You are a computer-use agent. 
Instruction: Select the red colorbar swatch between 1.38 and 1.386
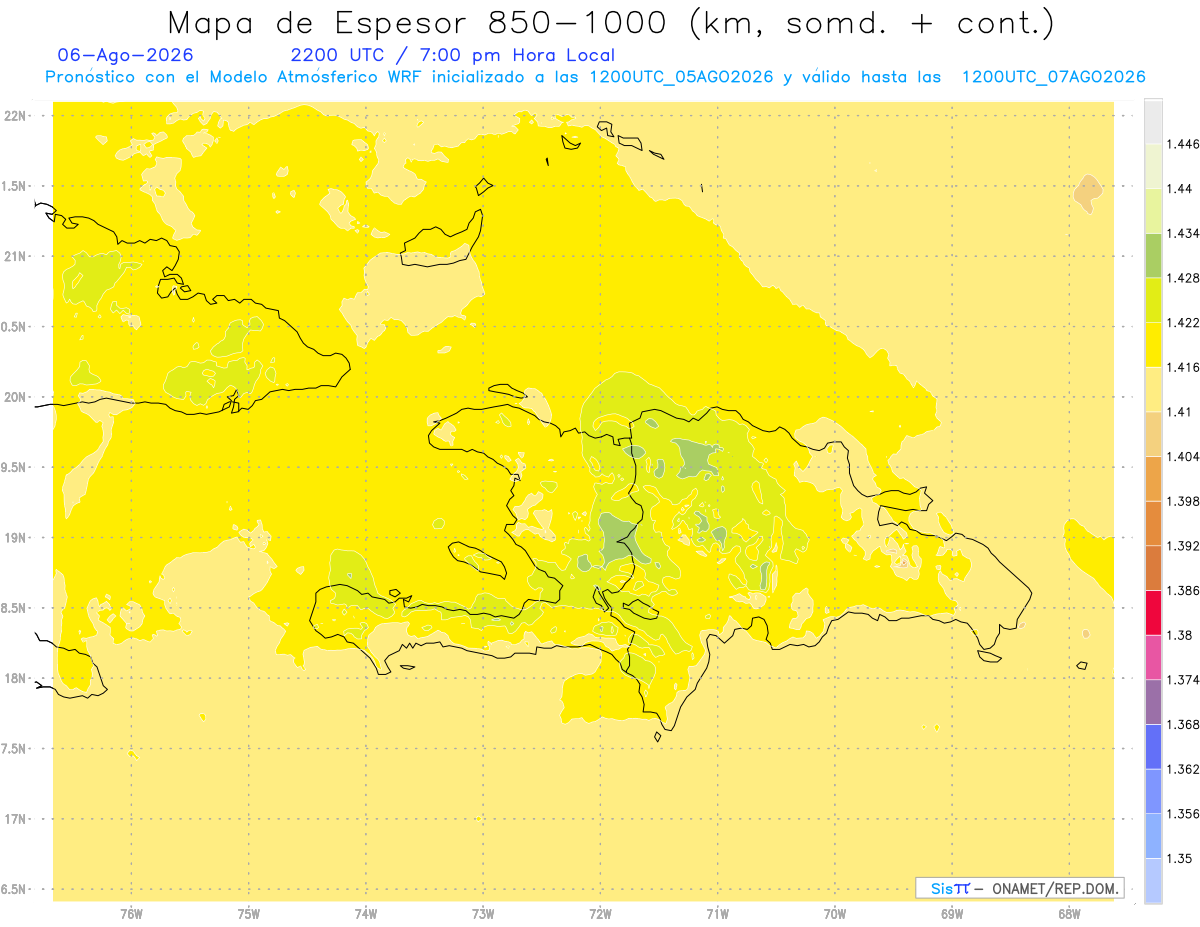1153,613
